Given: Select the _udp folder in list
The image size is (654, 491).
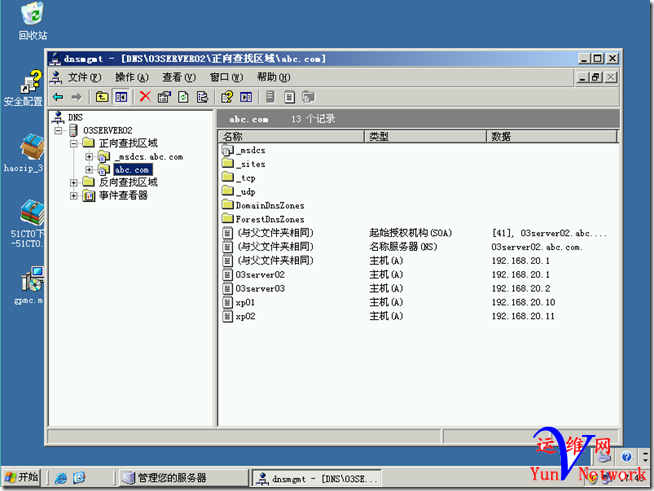Looking at the screenshot, I should 246,192.
